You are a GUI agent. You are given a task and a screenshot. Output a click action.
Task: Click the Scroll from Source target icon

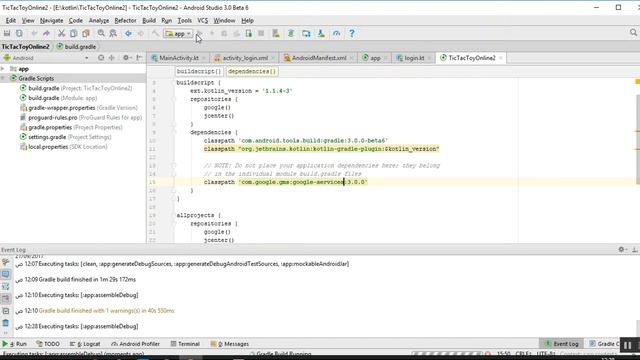[101, 58]
